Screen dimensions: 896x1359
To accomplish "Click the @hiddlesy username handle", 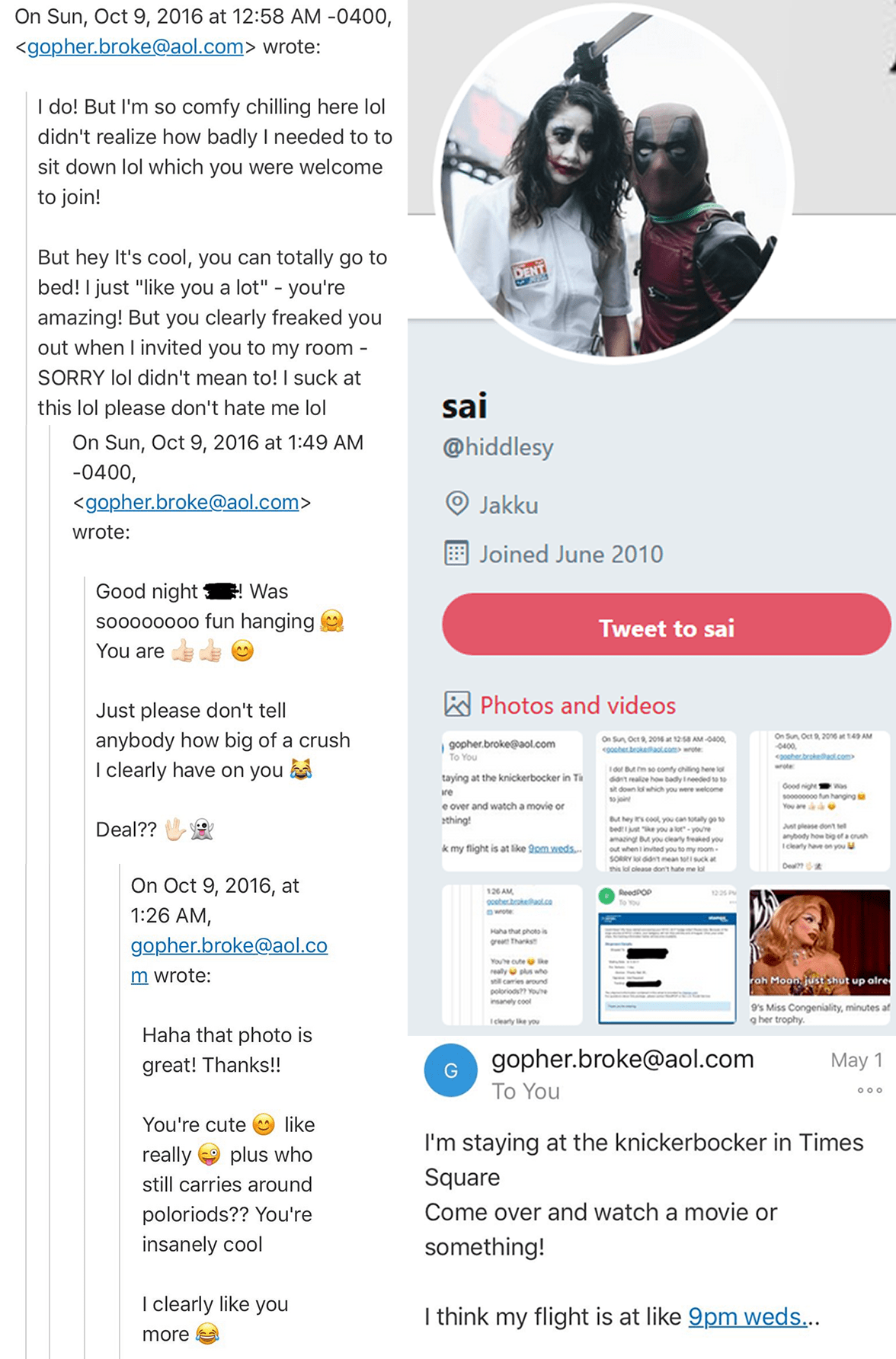I will click(498, 447).
